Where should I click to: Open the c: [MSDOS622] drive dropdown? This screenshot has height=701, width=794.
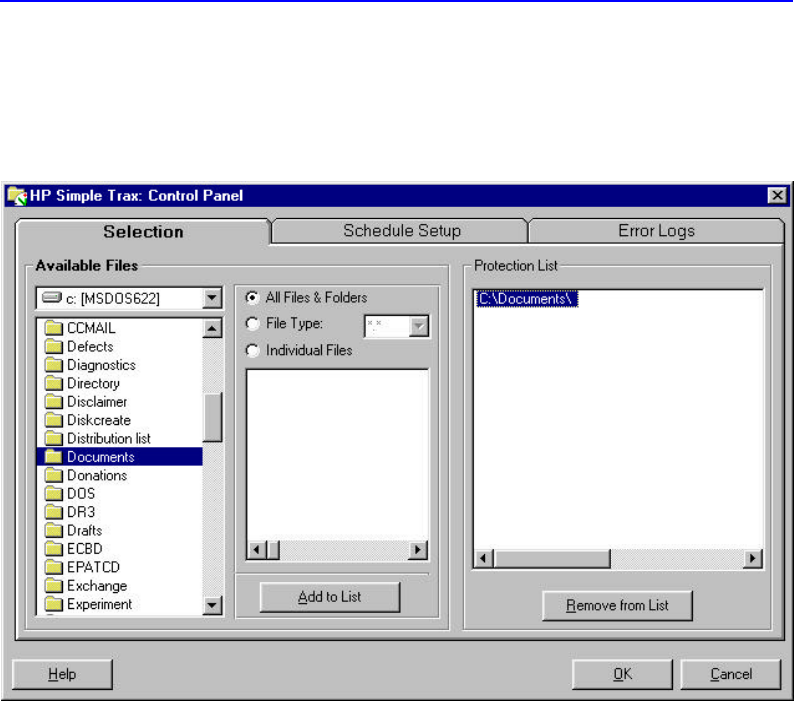(211, 298)
